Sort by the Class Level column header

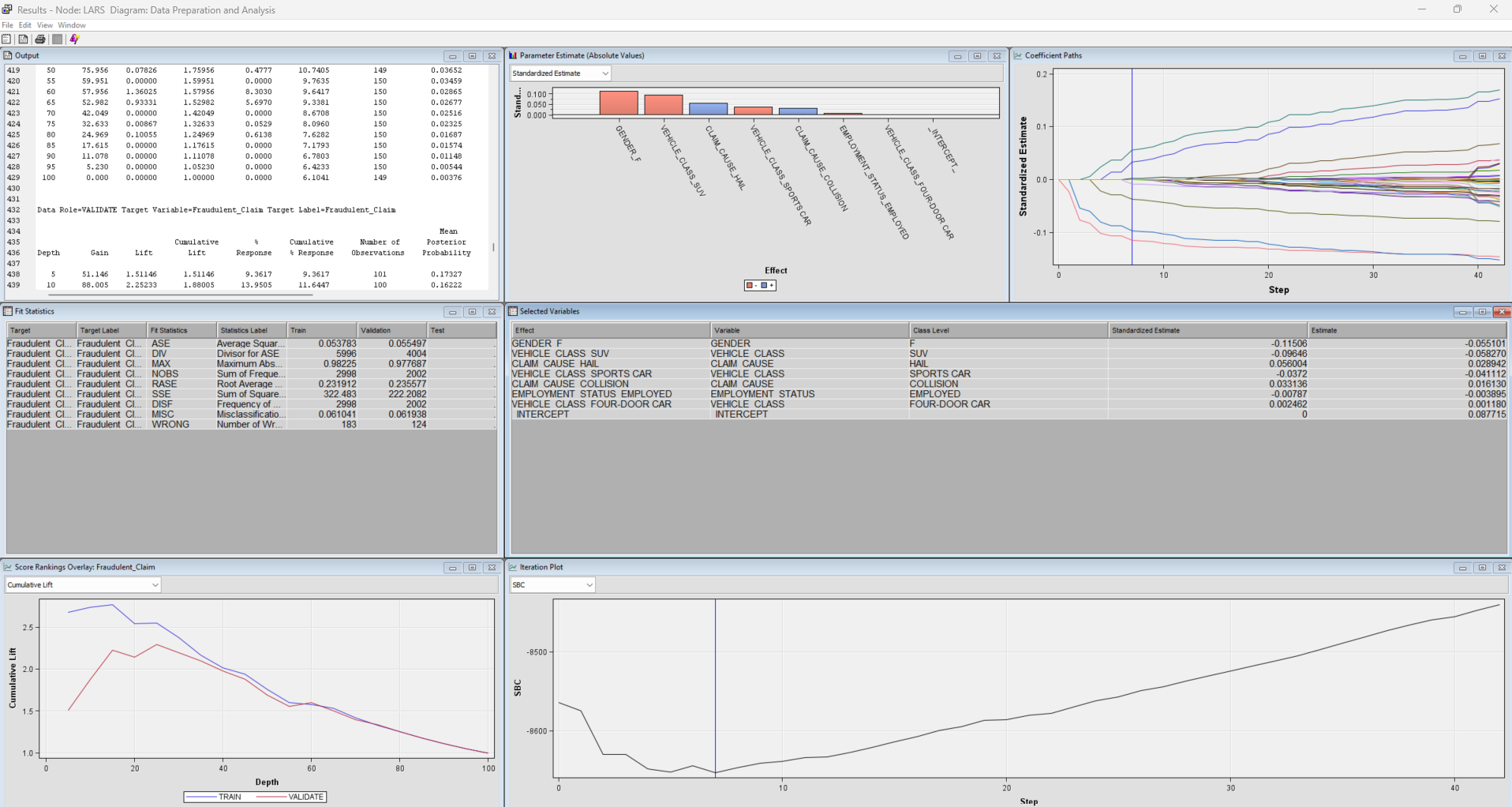pyautogui.click(x=1009, y=330)
